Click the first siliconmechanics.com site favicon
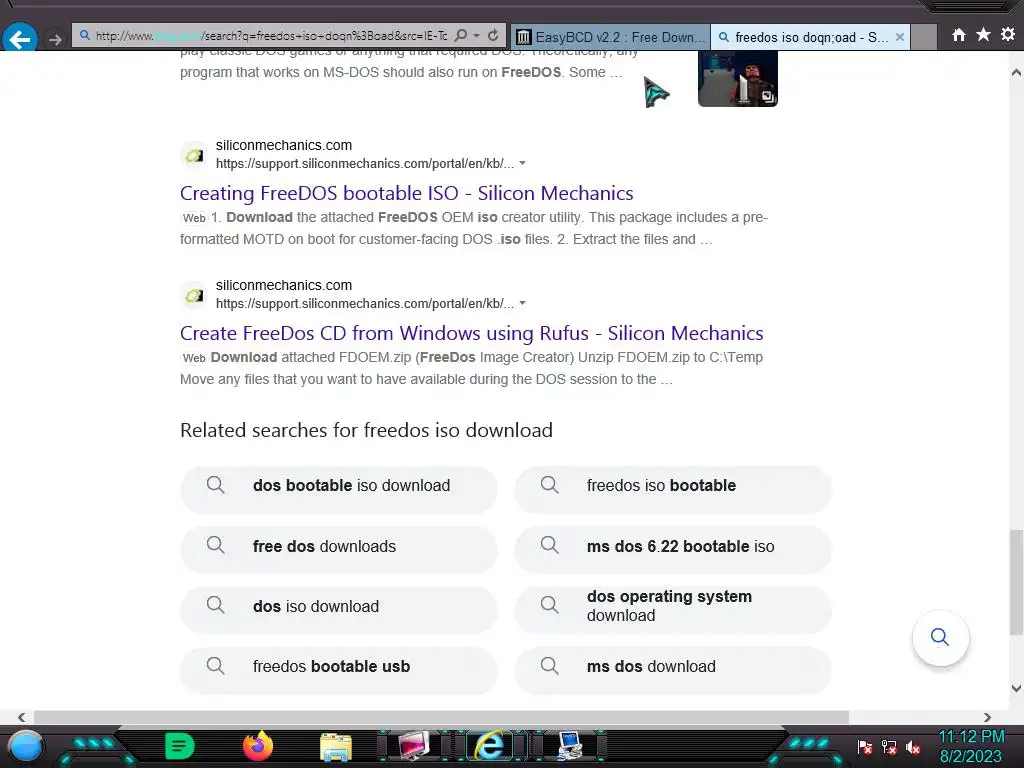The width and height of the screenshot is (1024, 768). click(194, 155)
